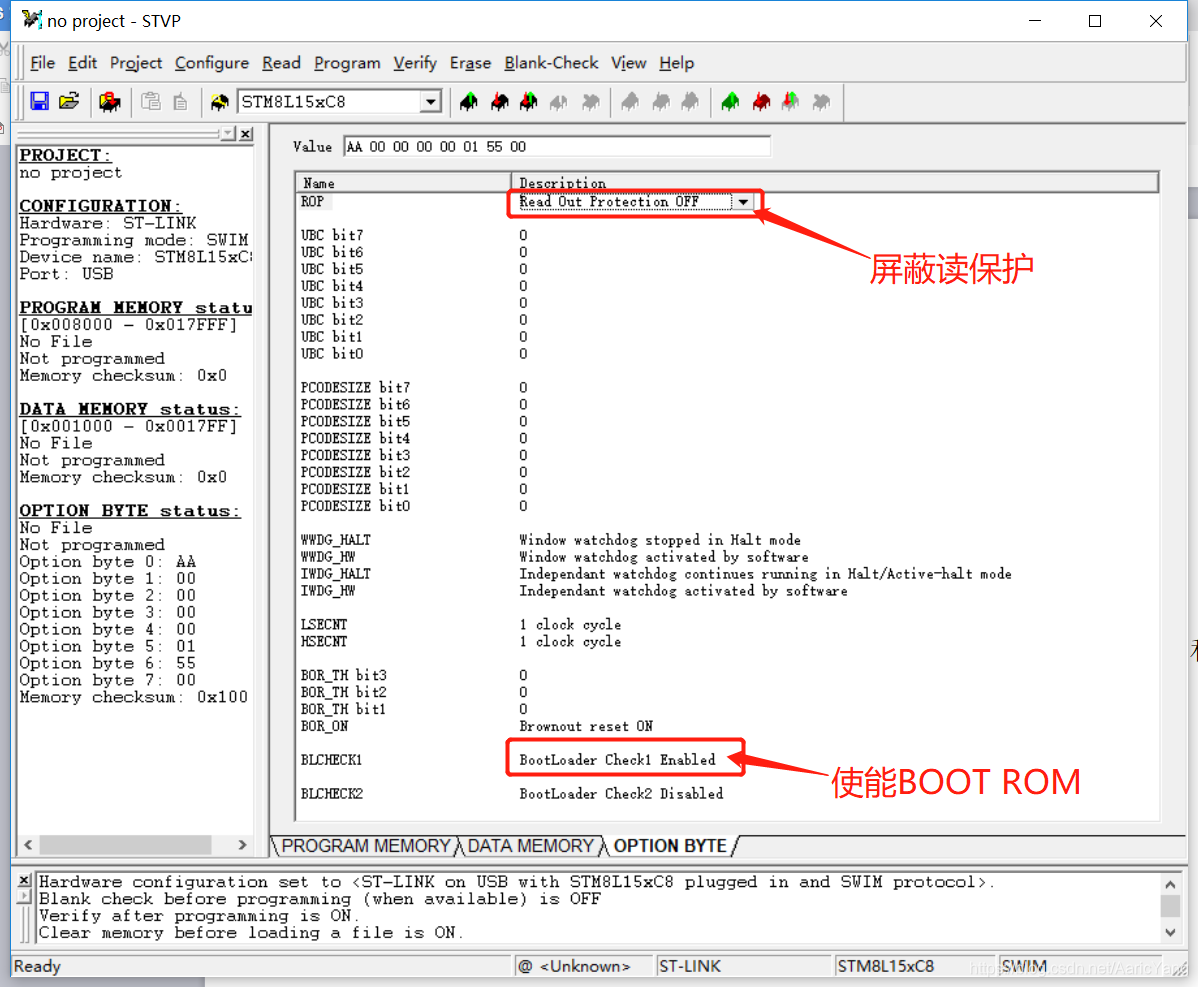
Task: Click SWIM entry in status bar
Action: click(x=1023, y=966)
